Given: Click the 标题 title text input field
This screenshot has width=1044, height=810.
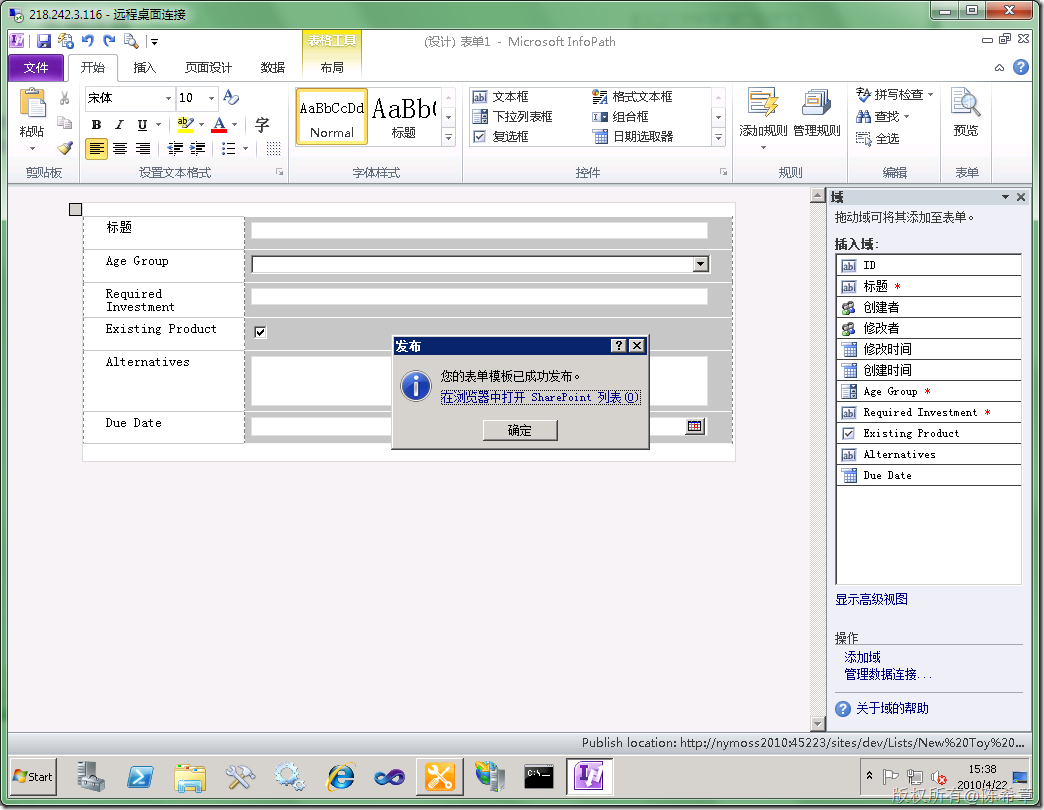Looking at the screenshot, I should (479, 230).
